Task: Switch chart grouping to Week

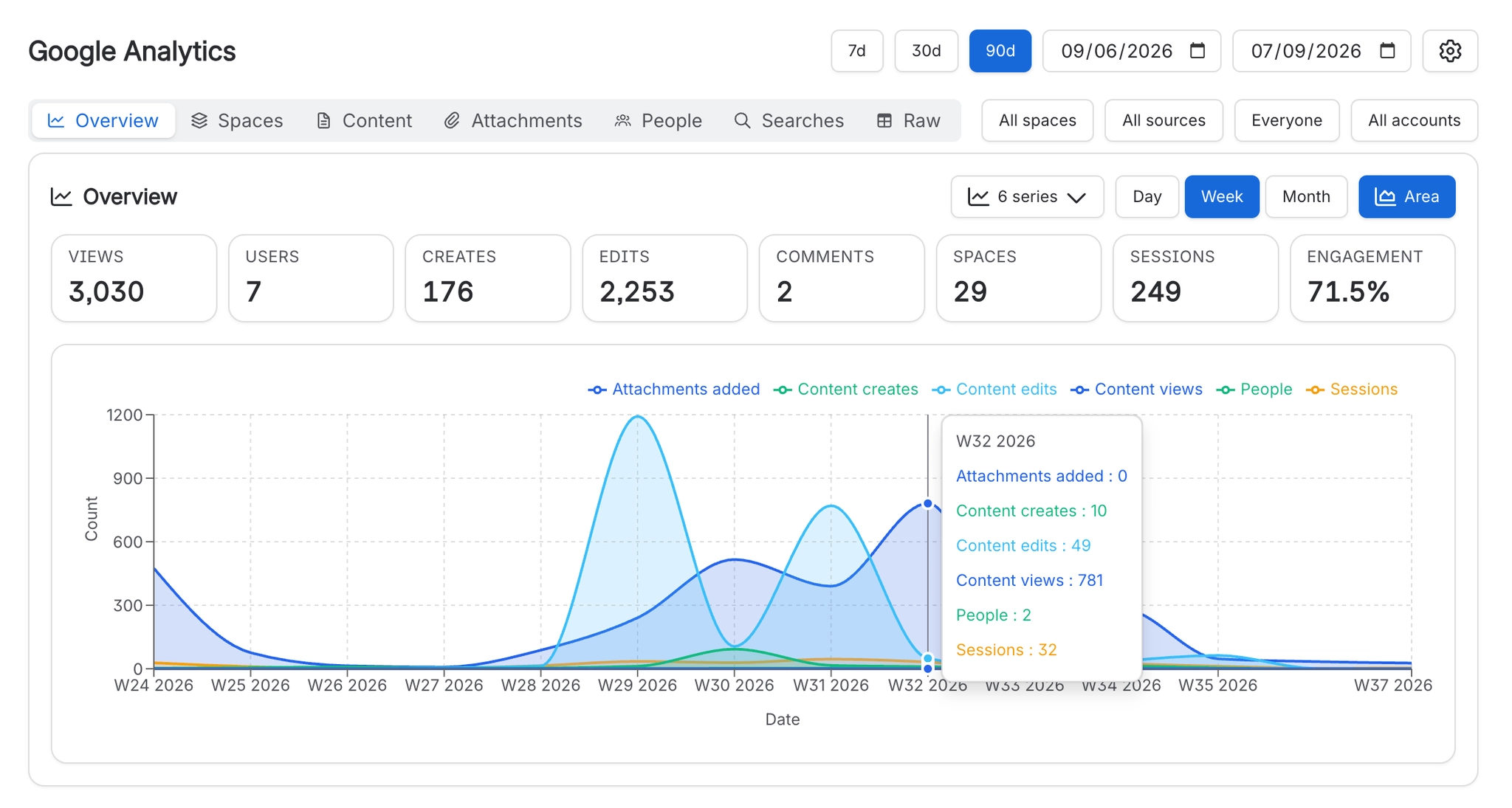Action: click(1222, 197)
